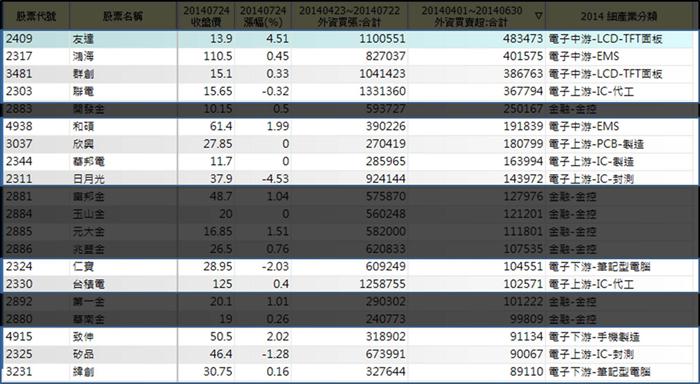
Task: Sort by the 股票代號 column header
Action: tap(36, 17)
